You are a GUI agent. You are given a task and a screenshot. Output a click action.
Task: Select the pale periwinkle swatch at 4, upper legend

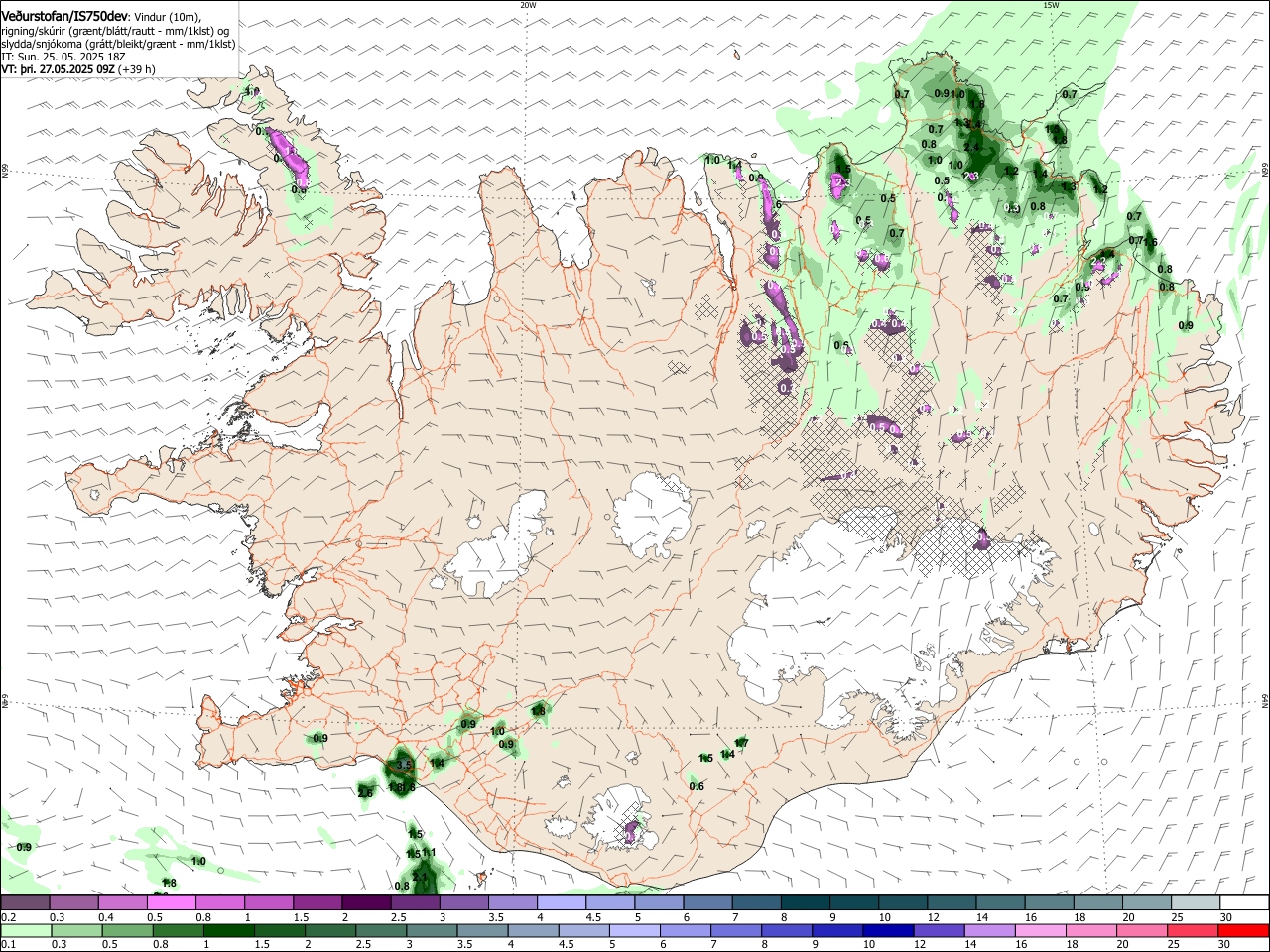pyautogui.click(x=562, y=902)
